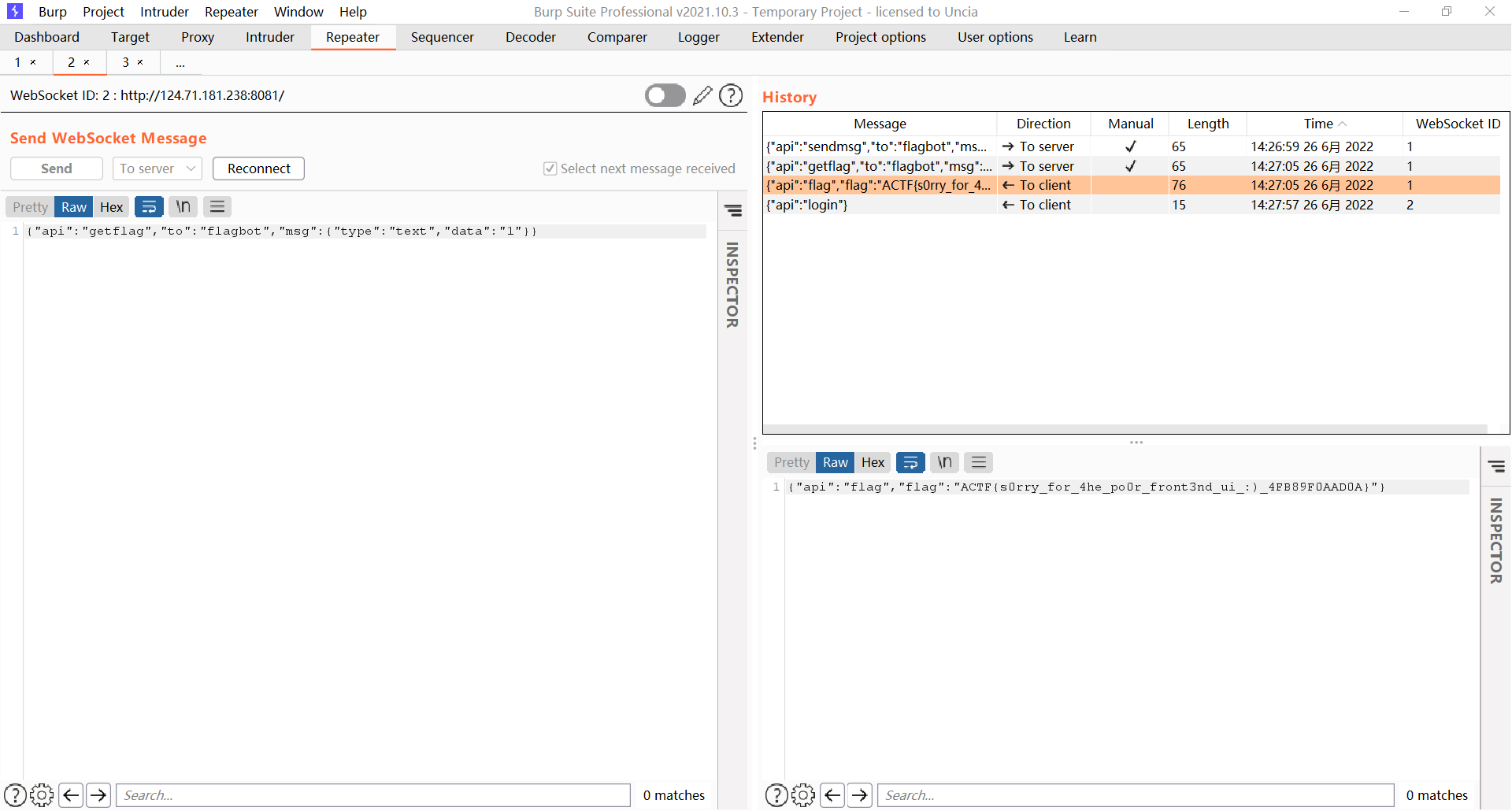This screenshot has height=811, width=1512.
Task: Go to next match in left editor
Action: pos(98,795)
